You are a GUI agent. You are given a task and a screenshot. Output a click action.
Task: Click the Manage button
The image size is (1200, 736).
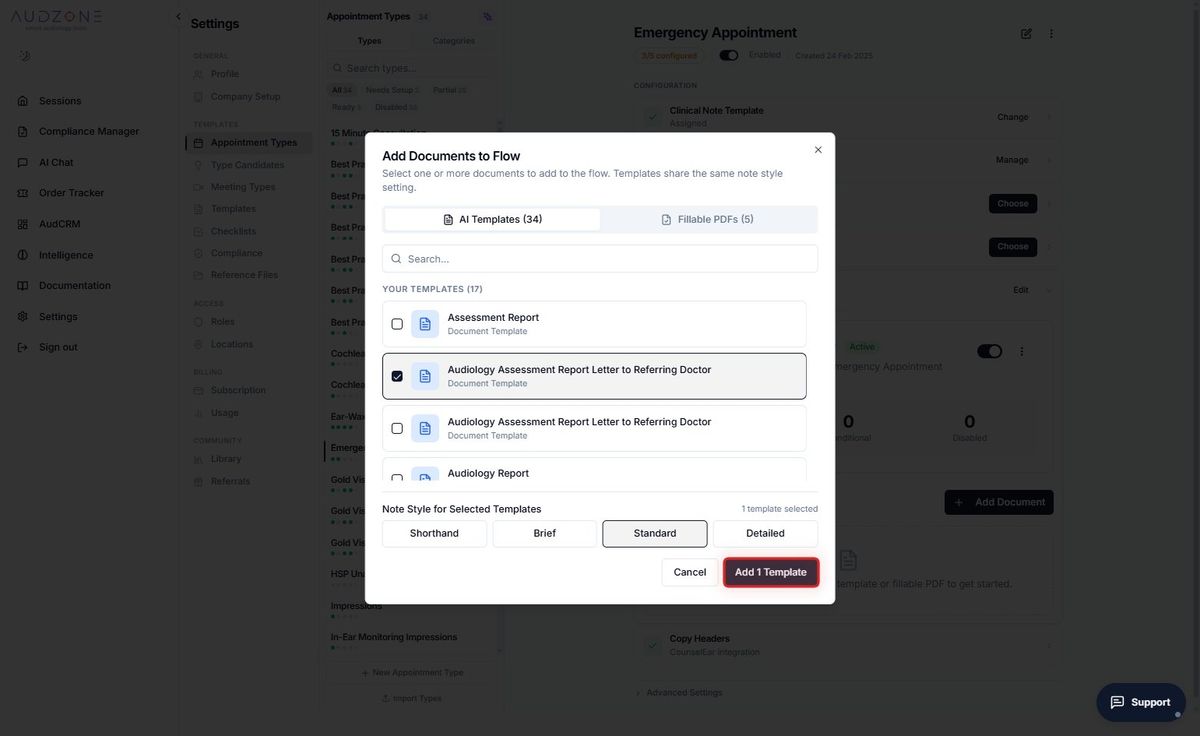tap(1012, 160)
